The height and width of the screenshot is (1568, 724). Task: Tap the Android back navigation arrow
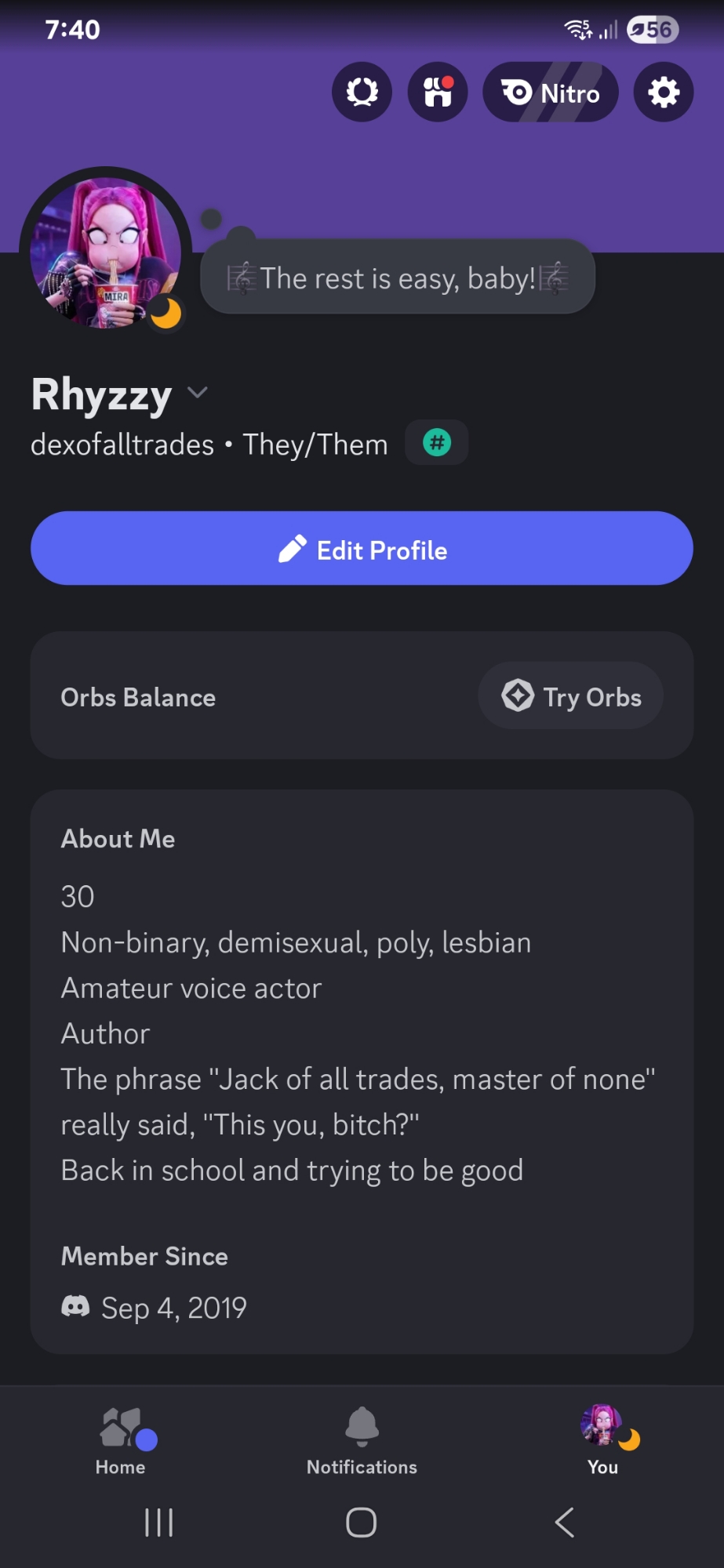[564, 1523]
